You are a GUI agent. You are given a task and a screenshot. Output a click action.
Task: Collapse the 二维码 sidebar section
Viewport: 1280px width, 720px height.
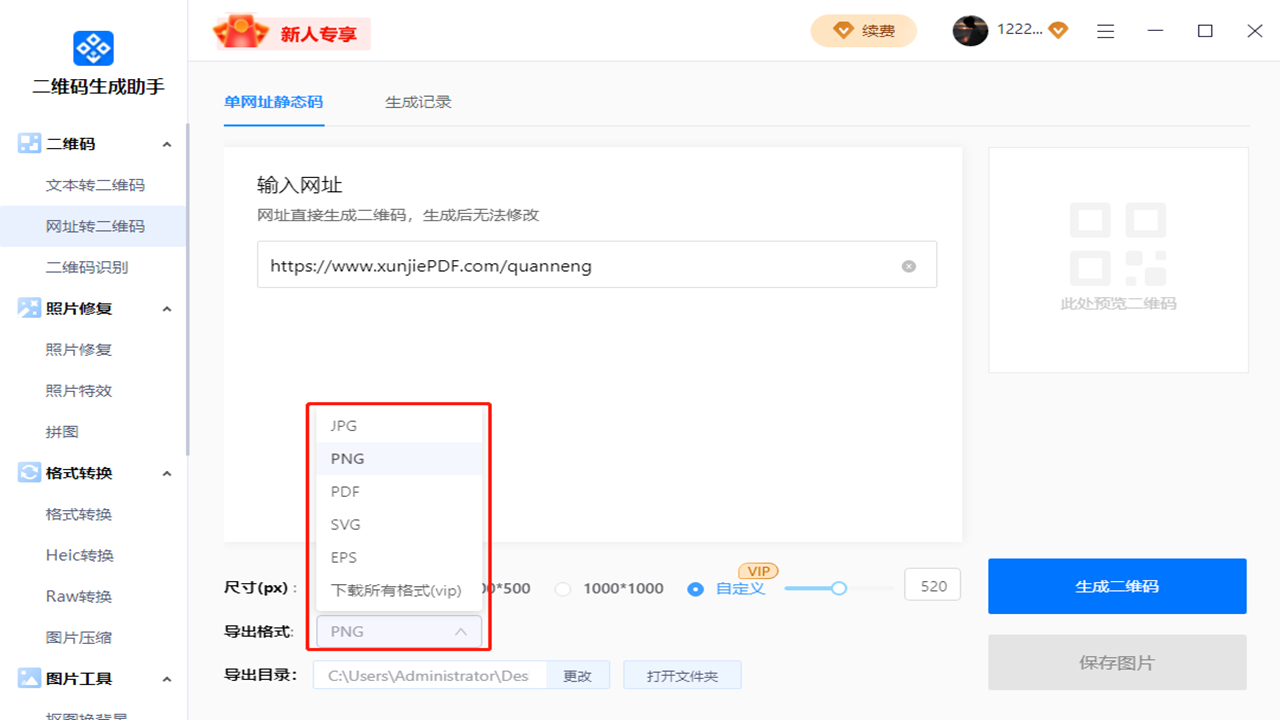[167, 143]
